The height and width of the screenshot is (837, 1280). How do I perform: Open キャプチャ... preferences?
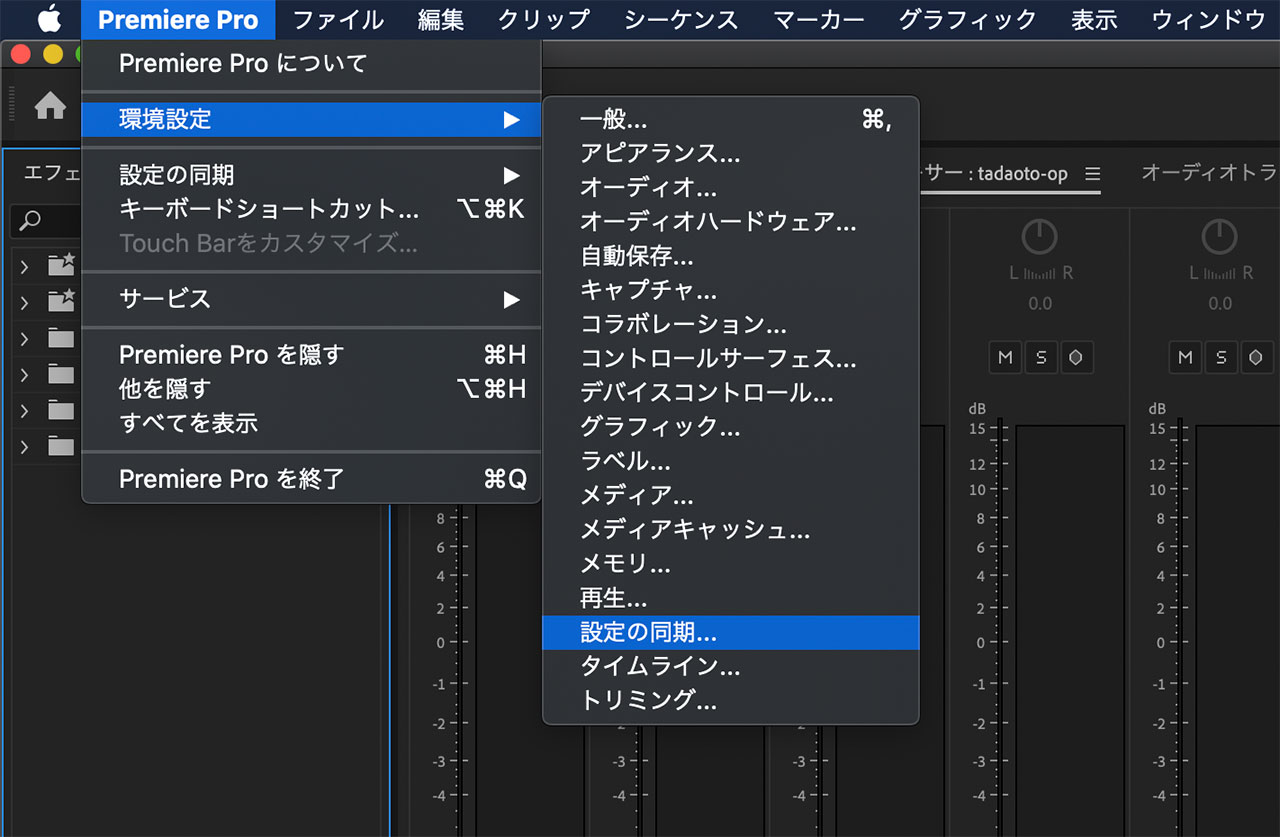click(x=730, y=291)
